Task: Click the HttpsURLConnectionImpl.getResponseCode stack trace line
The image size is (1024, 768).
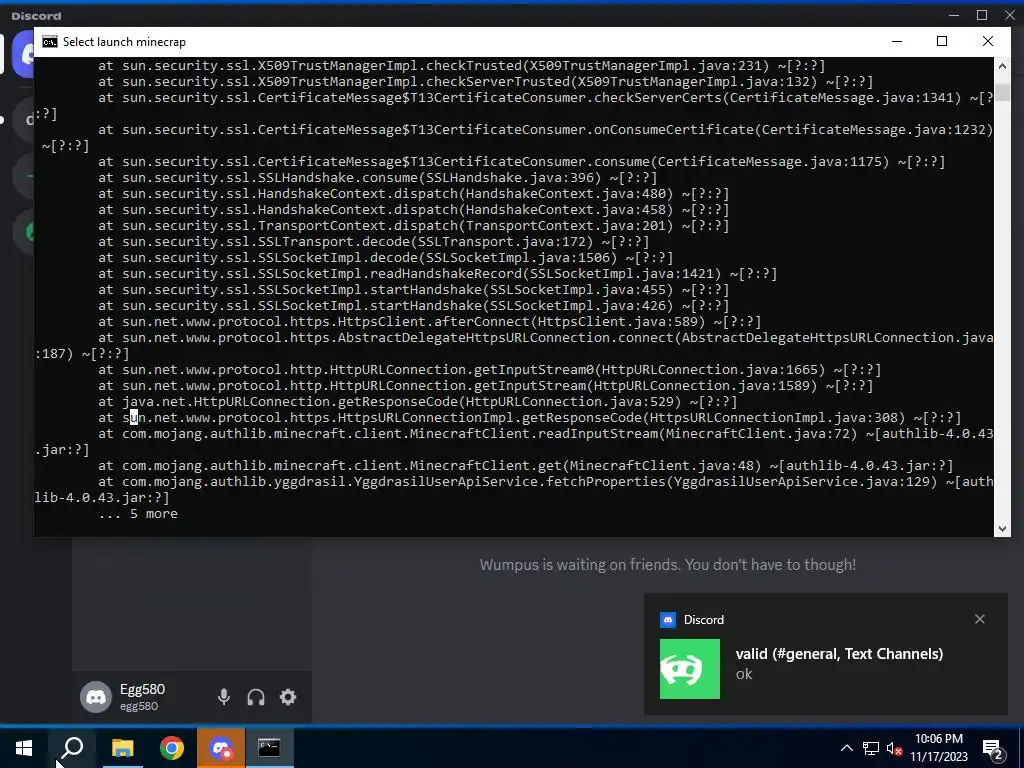Action: point(530,418)
